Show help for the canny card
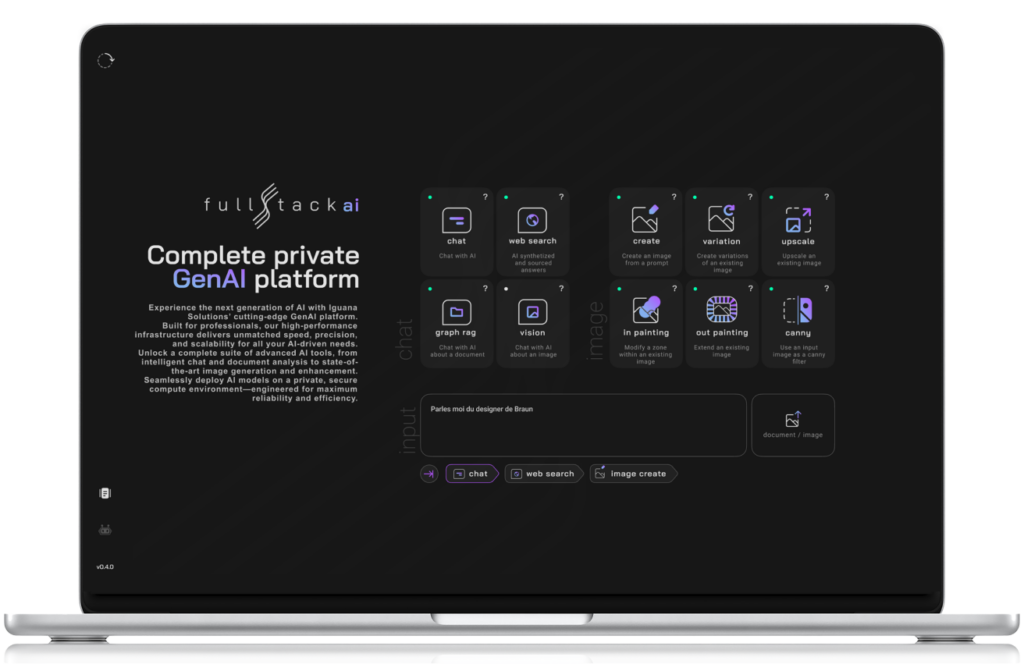Image resolution: width=1024 pixels, height=664 pixels. click(x=826, y=288)
